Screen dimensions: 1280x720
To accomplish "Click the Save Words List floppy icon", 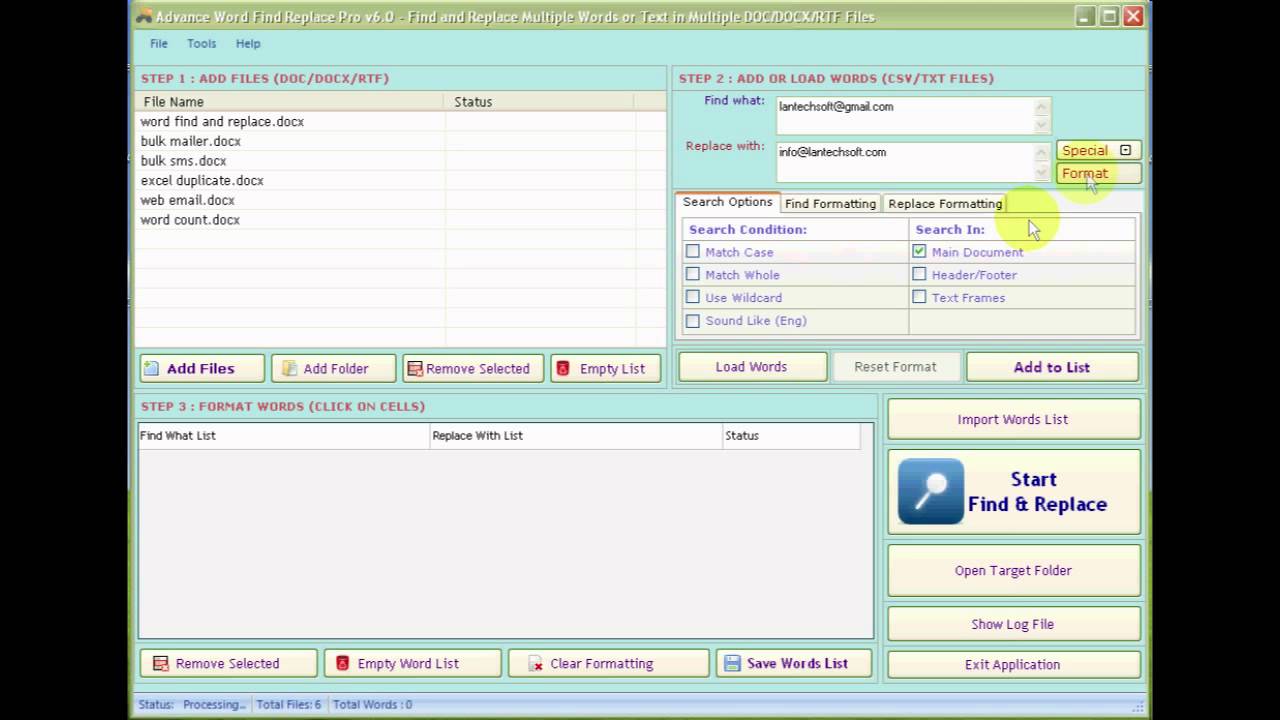I will [x=732, y=663].
